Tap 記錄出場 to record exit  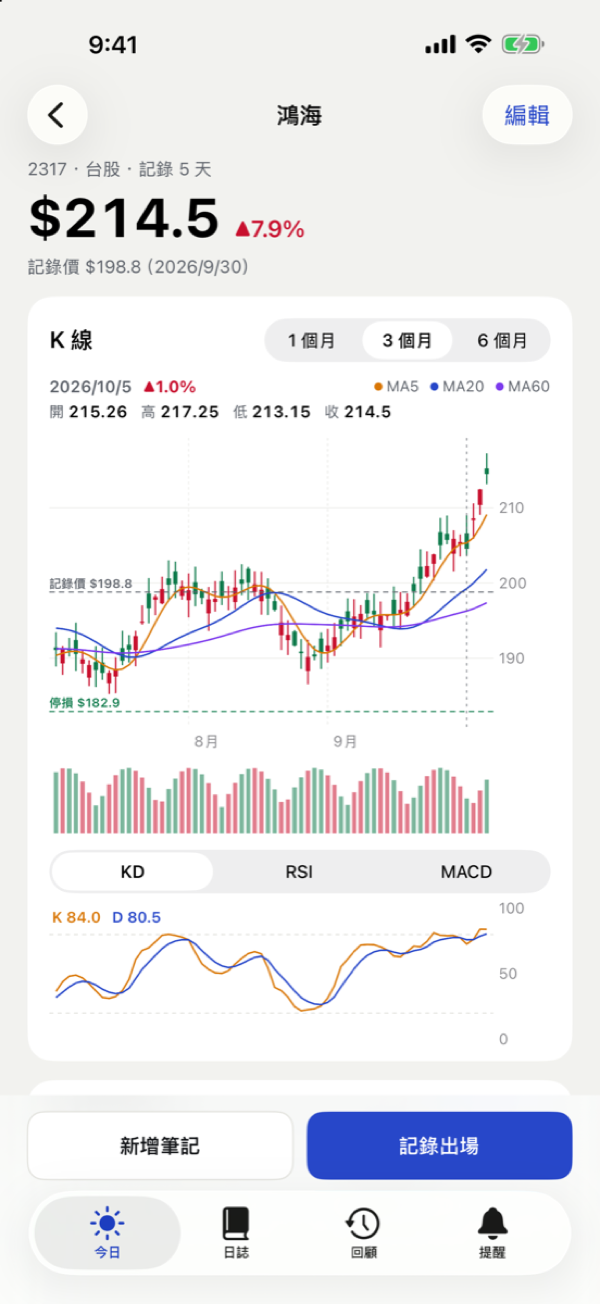439,1146
